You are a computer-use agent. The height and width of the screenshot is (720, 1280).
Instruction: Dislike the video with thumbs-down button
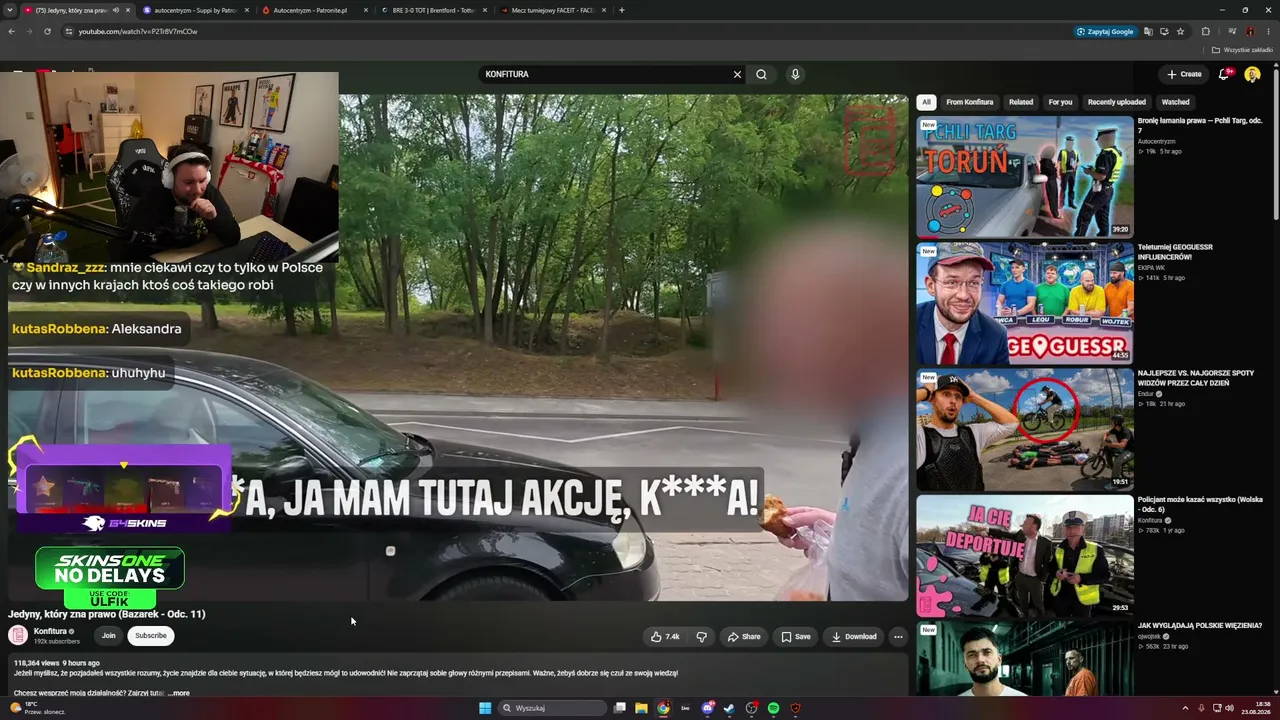[701, 636]
